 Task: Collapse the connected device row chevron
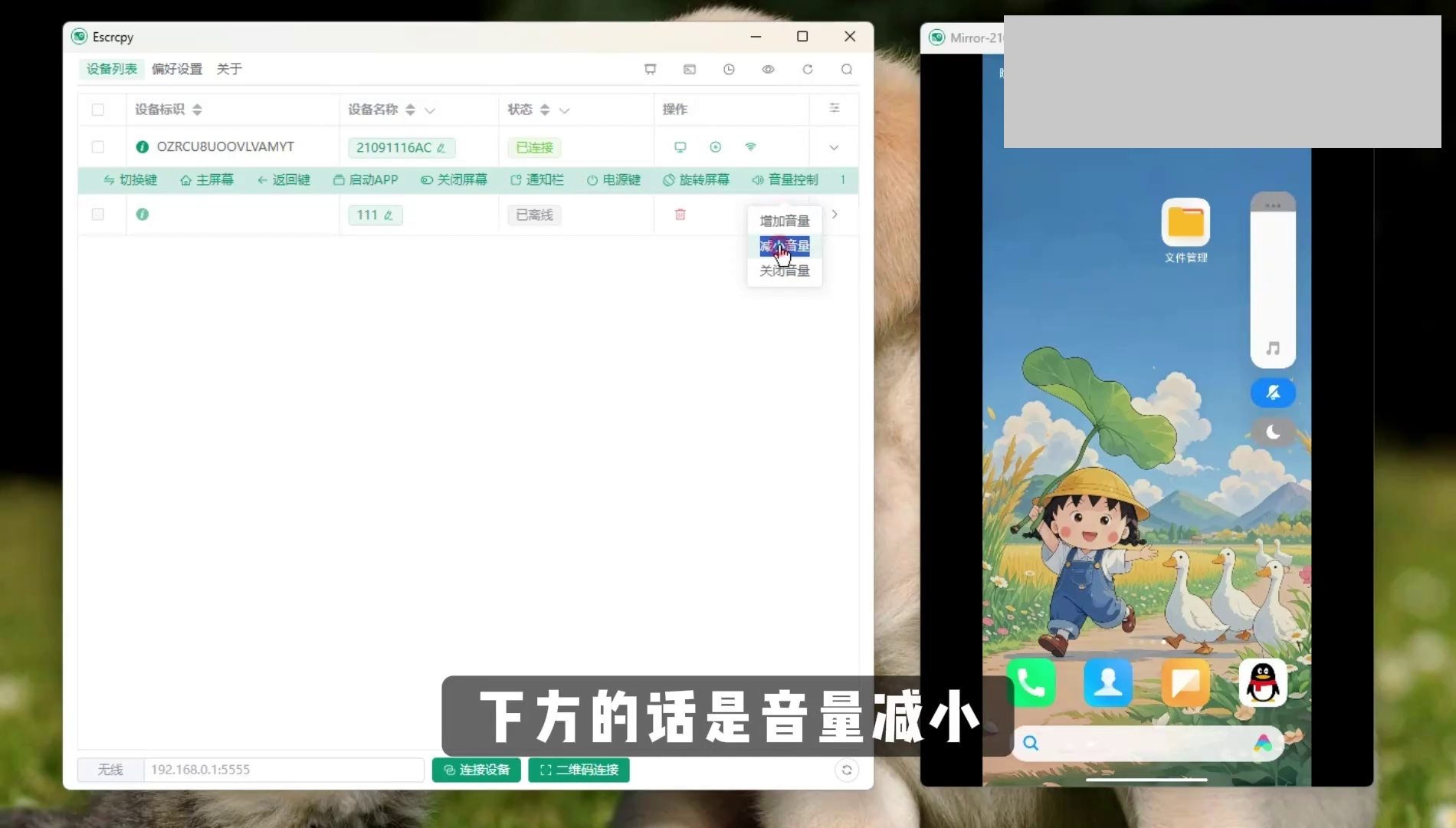point(834,147)
